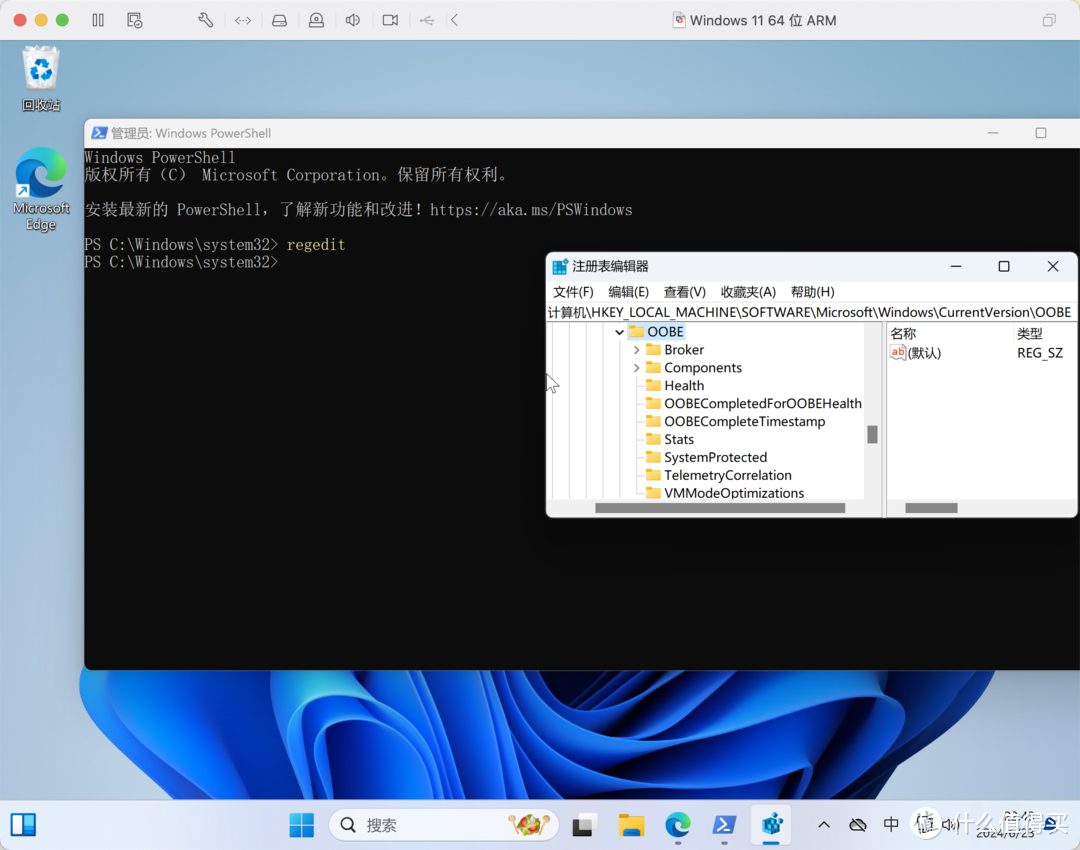
Task: Click the taskbar search box
Action: click(444, 825)
